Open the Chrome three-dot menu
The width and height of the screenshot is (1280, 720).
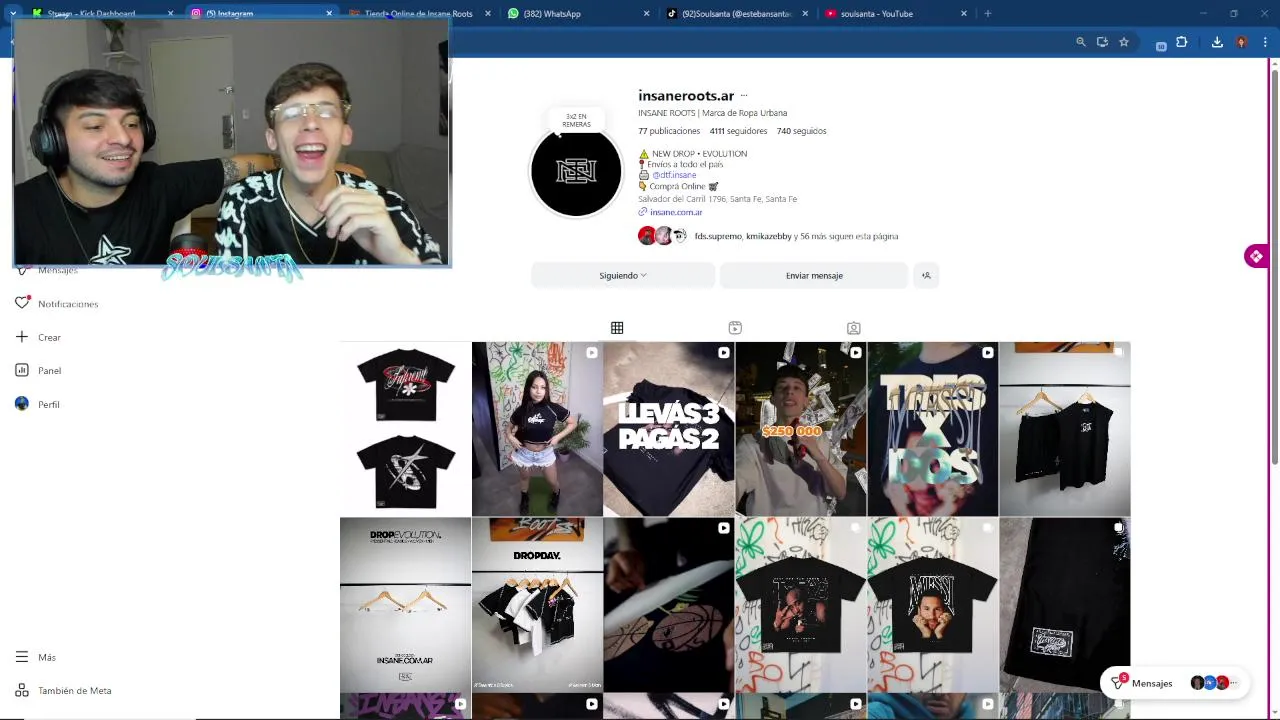coord(1265,42)
